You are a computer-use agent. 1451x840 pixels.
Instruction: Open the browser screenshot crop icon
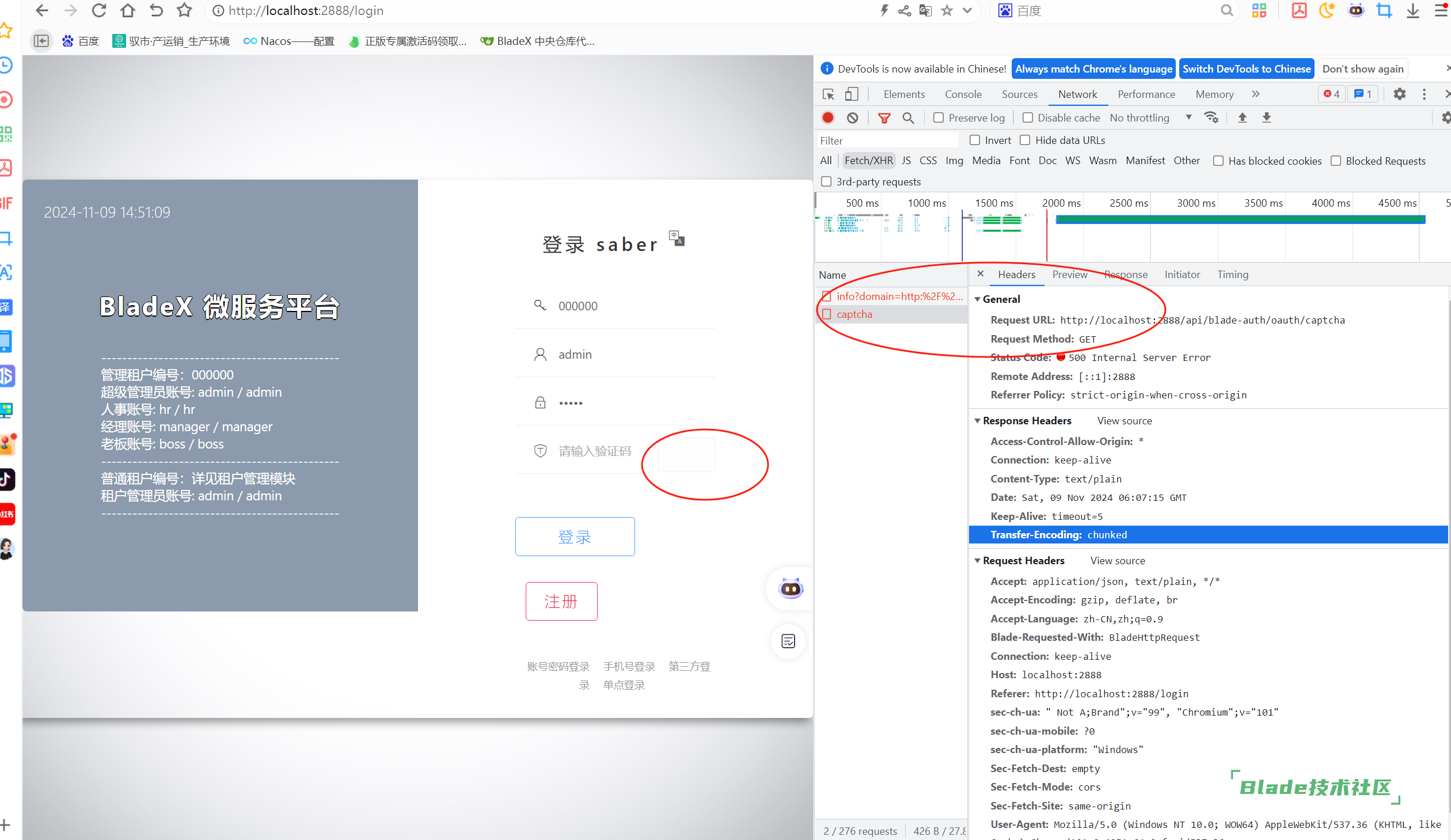click(x=1384, y=10)
